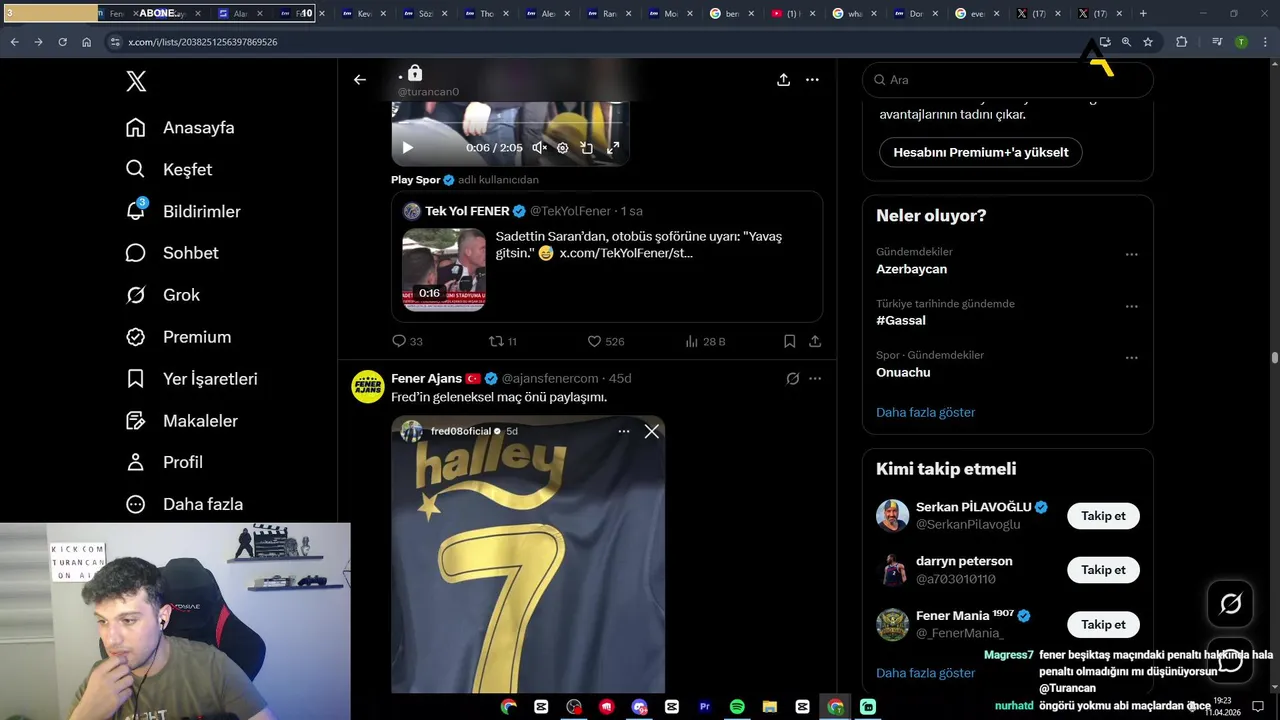This screenshot has width=1280, height=720.
Task: Open Play Spor source link
Action: (x=416, y=180)
